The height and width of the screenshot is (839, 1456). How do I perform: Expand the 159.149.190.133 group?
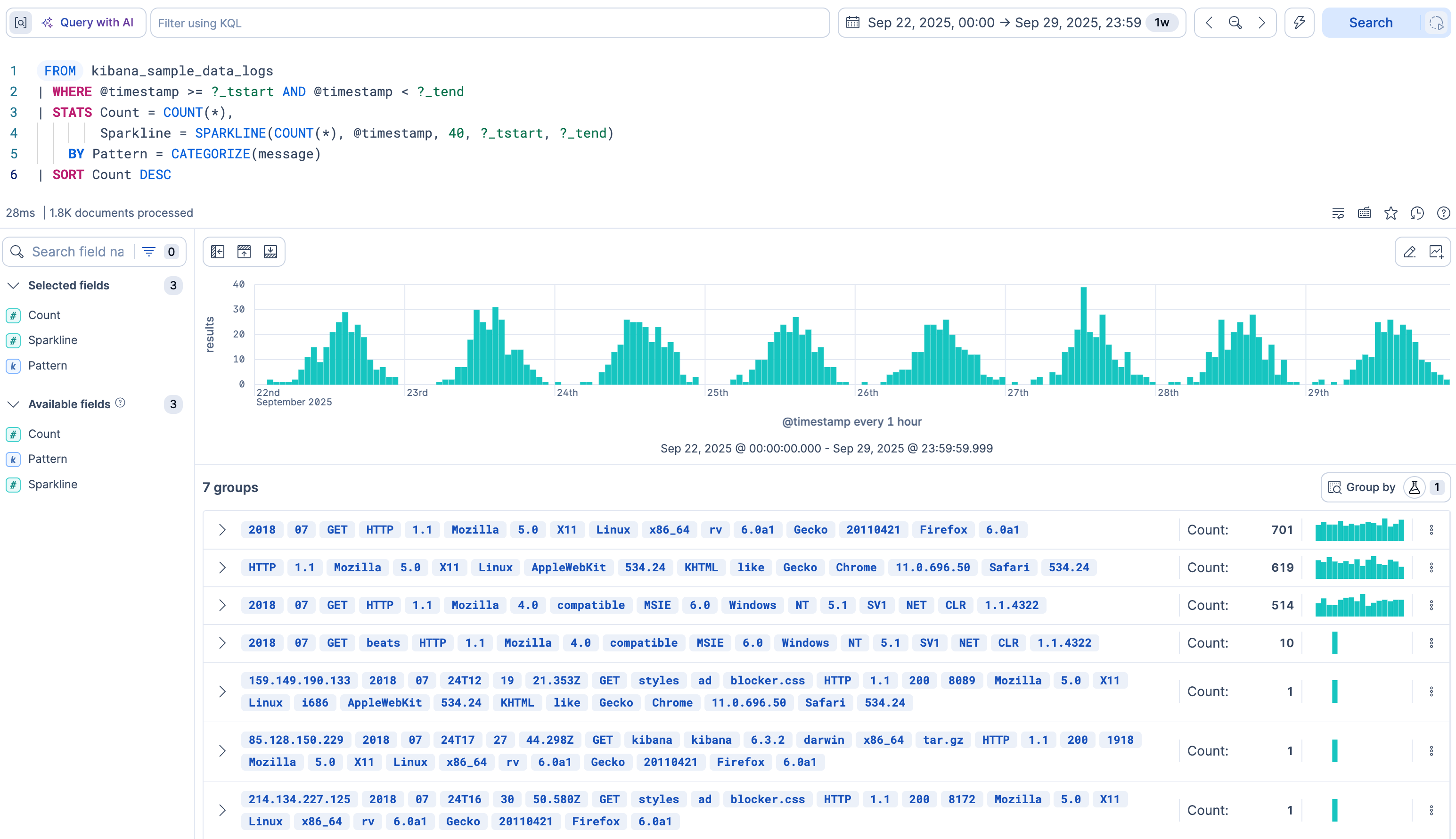[222, 691]
